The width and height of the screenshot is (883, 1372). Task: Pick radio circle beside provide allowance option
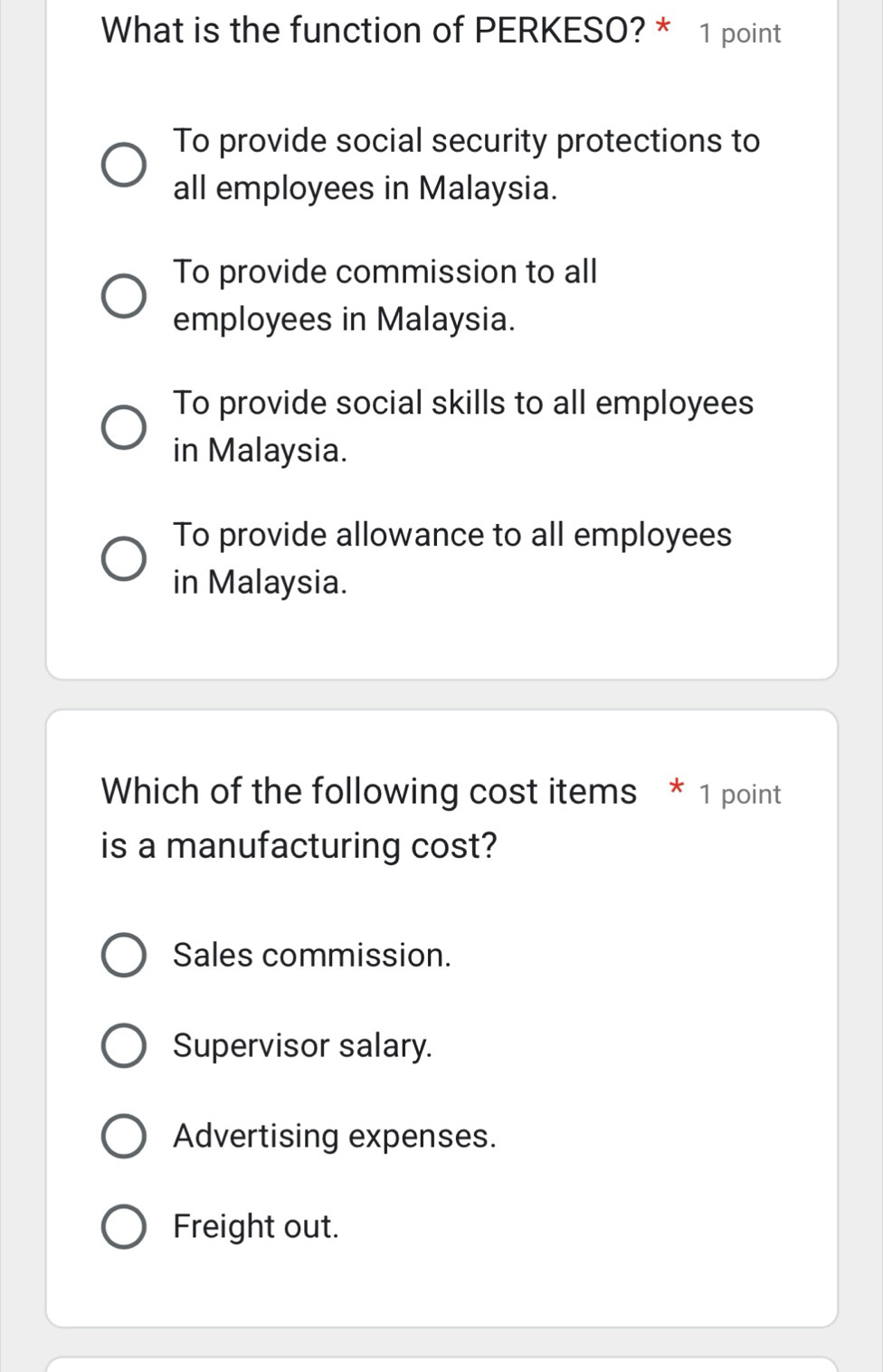pos(123,558)
